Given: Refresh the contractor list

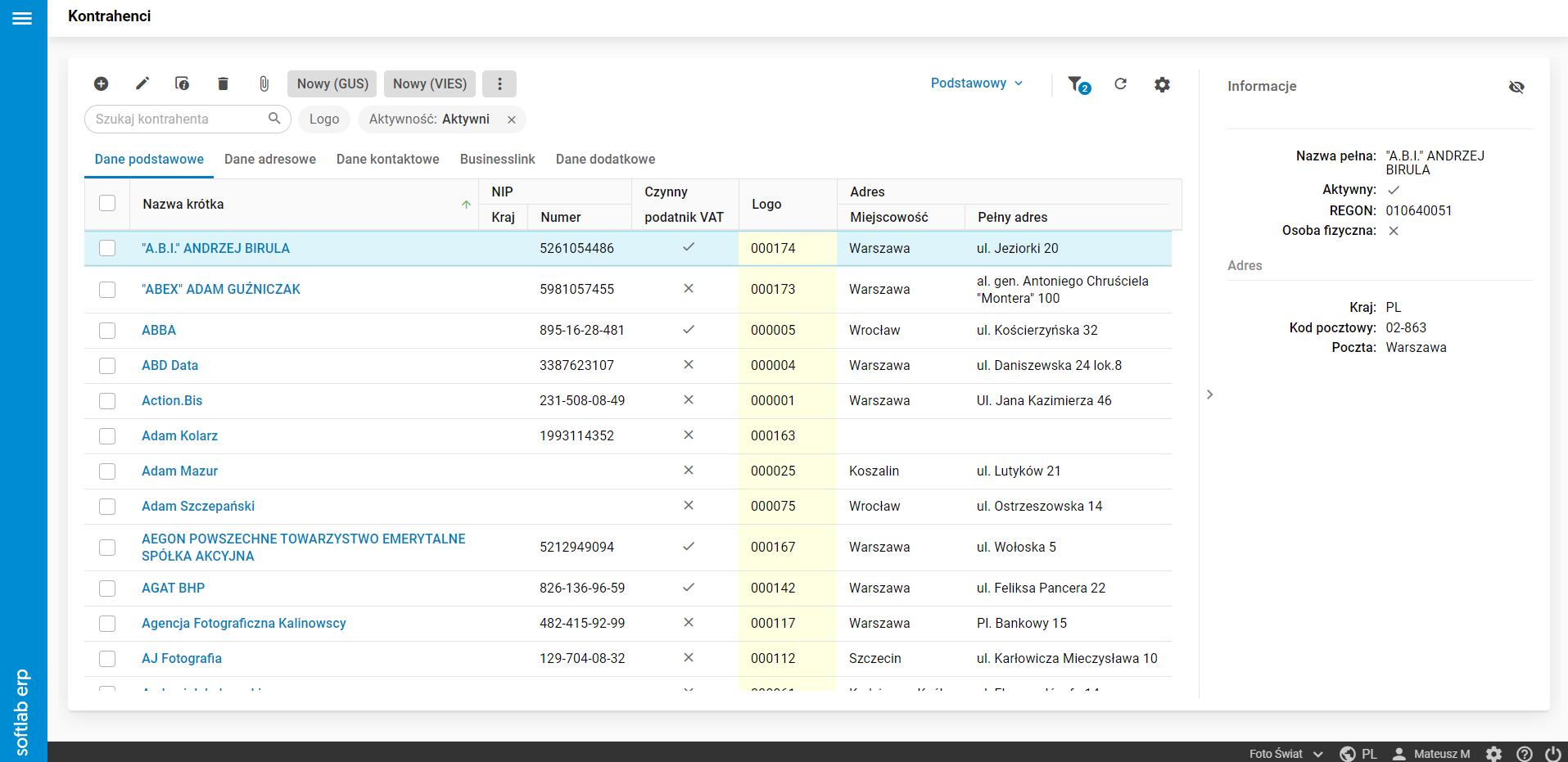Looking at the screenshot, I should coord(1120,83).
